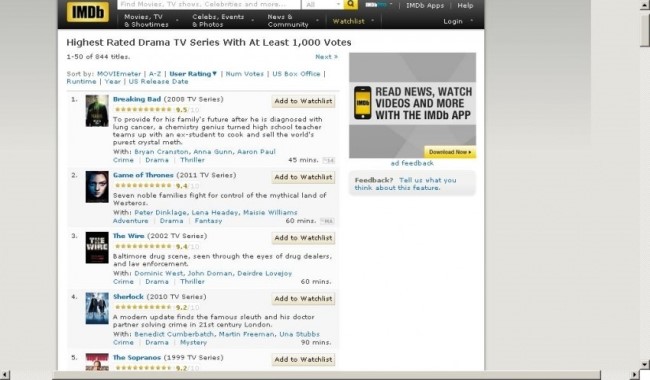Click the search field for movies and TV
Image resolution: width=650 pixels, height=380 pixels.
coord(209,4)
